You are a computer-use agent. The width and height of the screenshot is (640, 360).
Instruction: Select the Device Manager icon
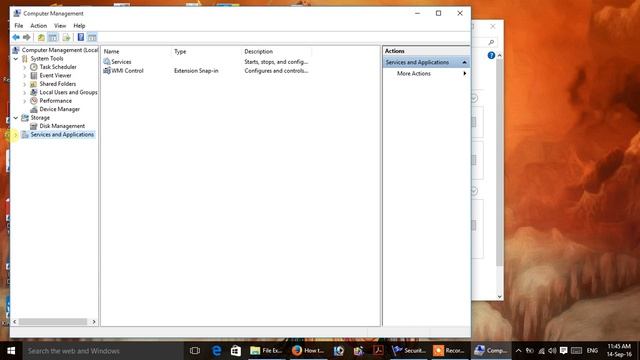click(34, 109)
